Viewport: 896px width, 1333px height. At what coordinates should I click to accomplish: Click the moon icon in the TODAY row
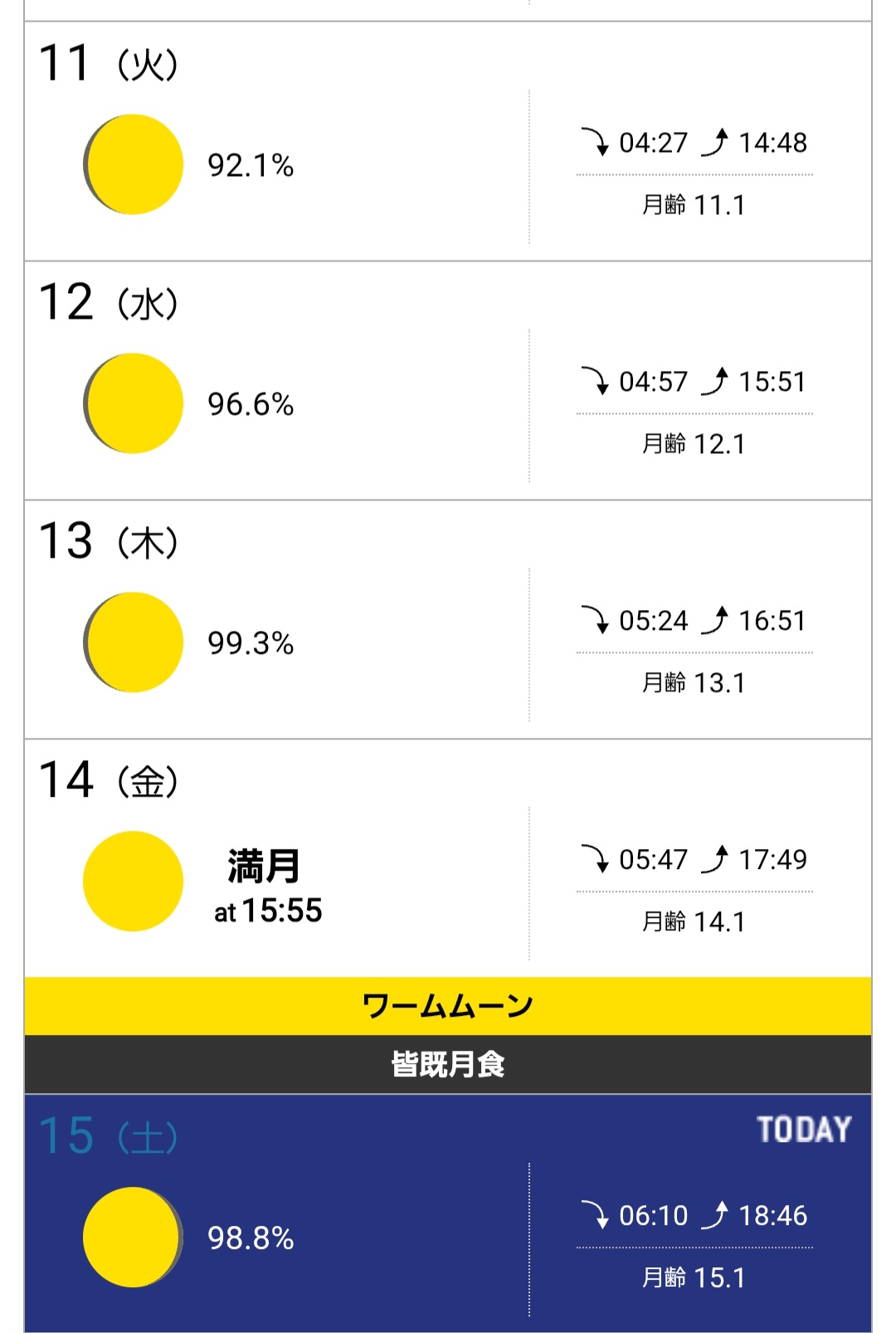[x=133, y=1237]
